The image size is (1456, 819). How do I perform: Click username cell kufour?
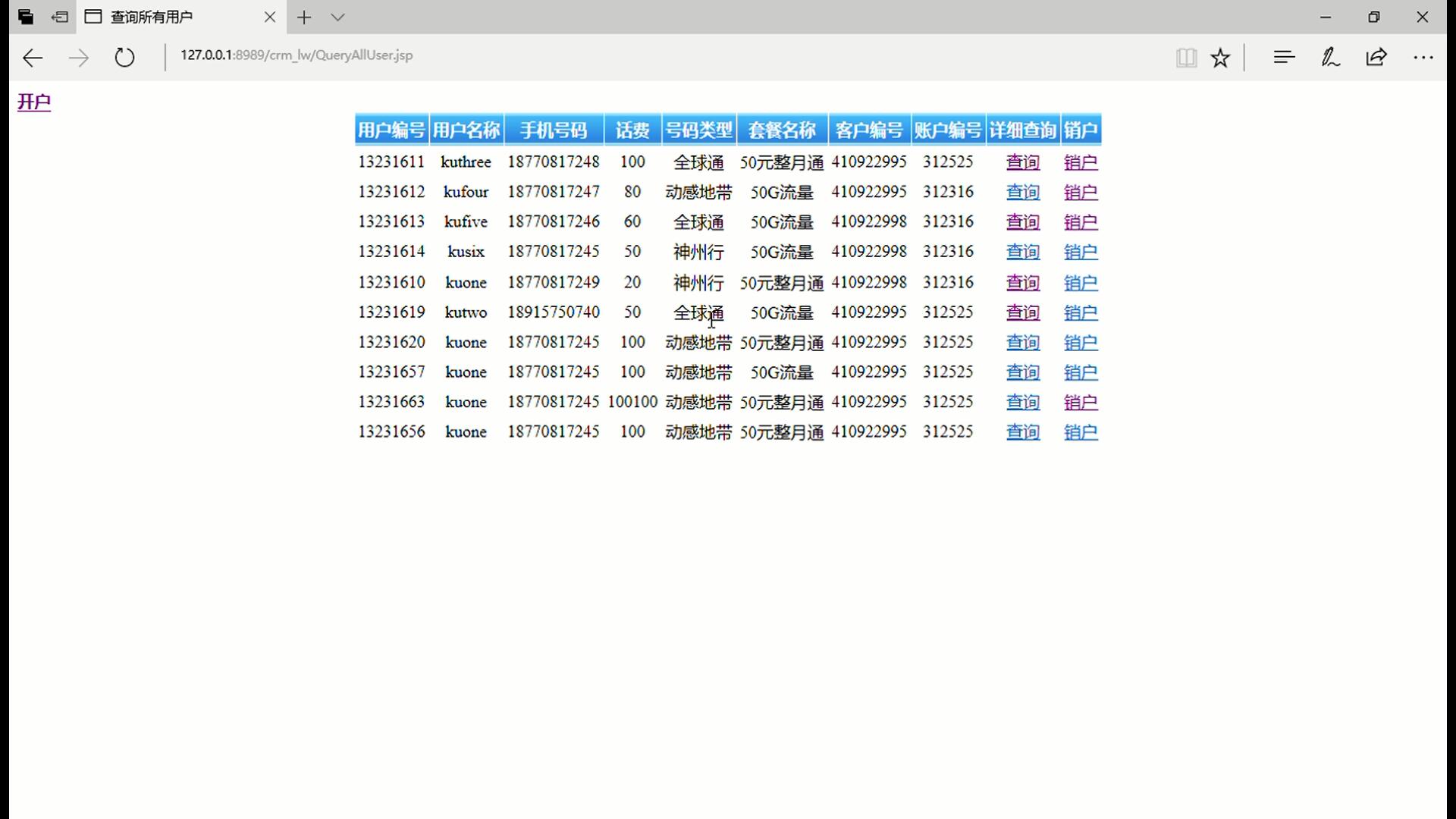click(466, 192)
